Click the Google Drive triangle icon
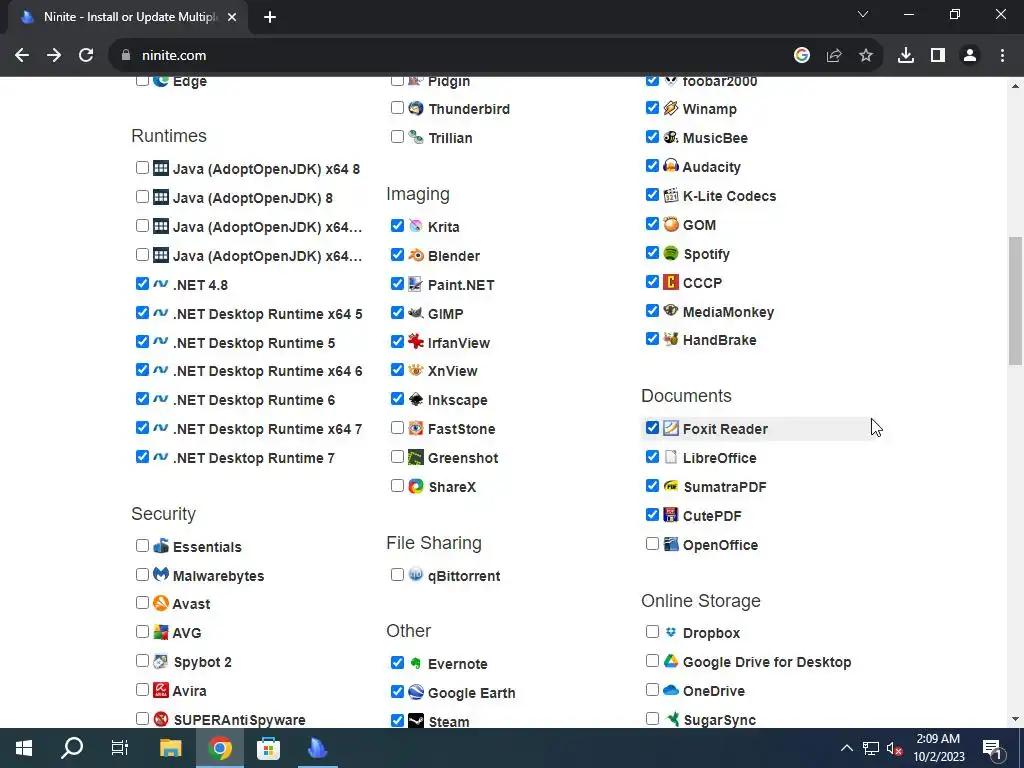Viewport: 1024px width, 768px height. click(671, 661)
